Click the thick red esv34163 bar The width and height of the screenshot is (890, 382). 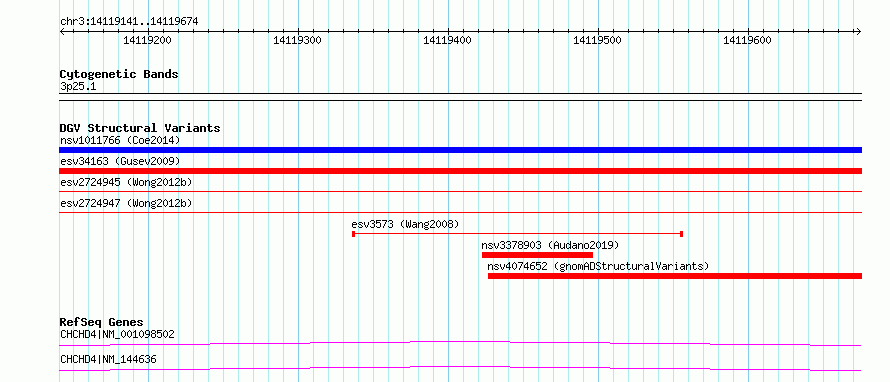[x=460, y=171]
